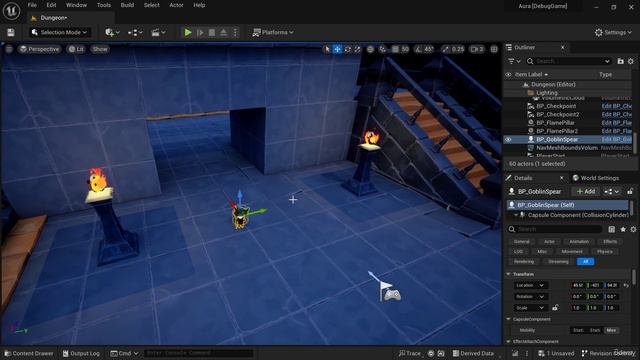
Task: Select BP_FlamePillar2 in the Outliner
Action: 557,131
